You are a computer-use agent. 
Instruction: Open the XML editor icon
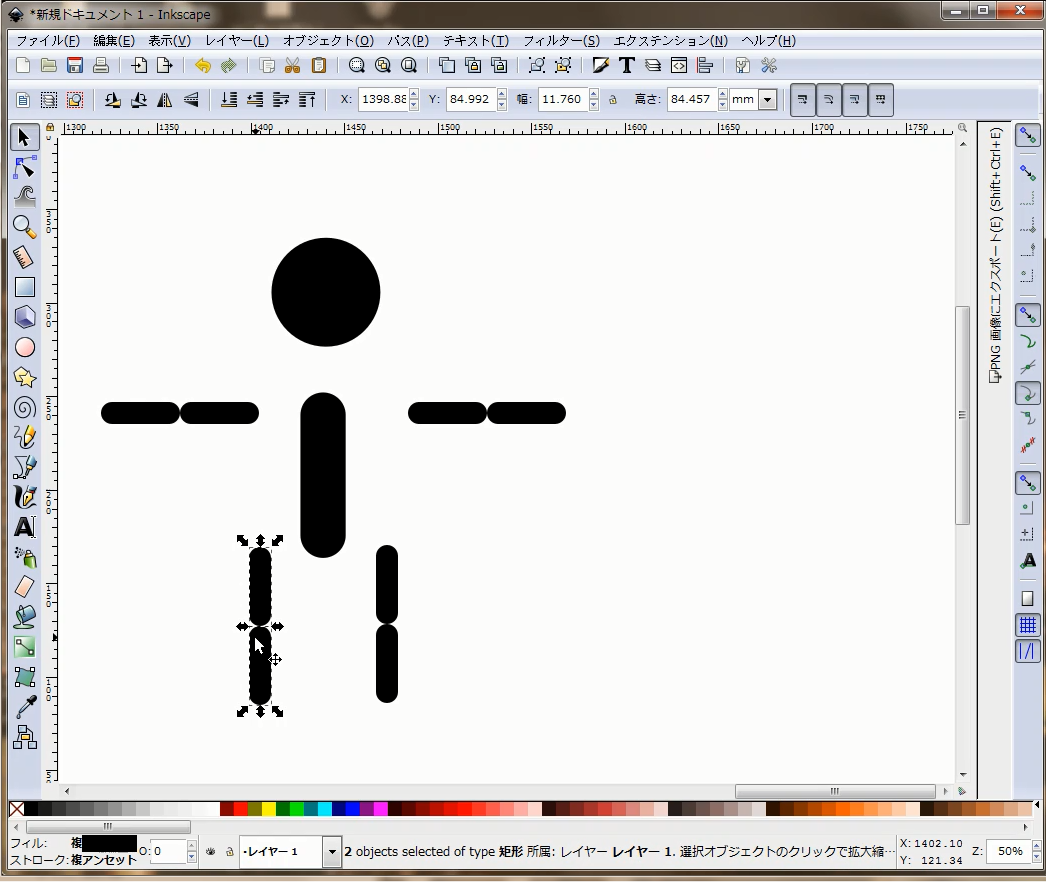(679, 65)
